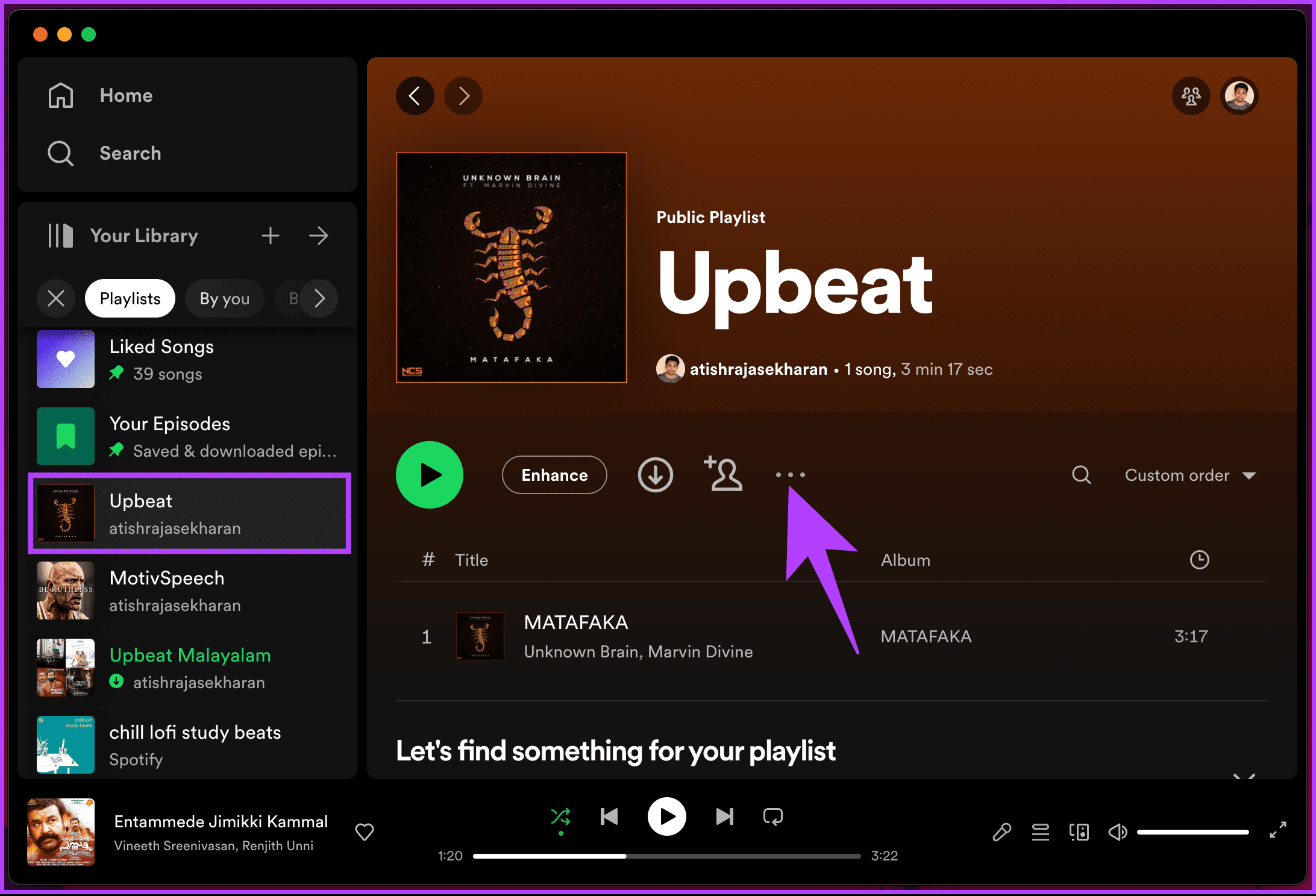Click the 3:17 track duration
Image resolution: width=1316 pixels, height=896 pixels.
tap(1191, 636)
